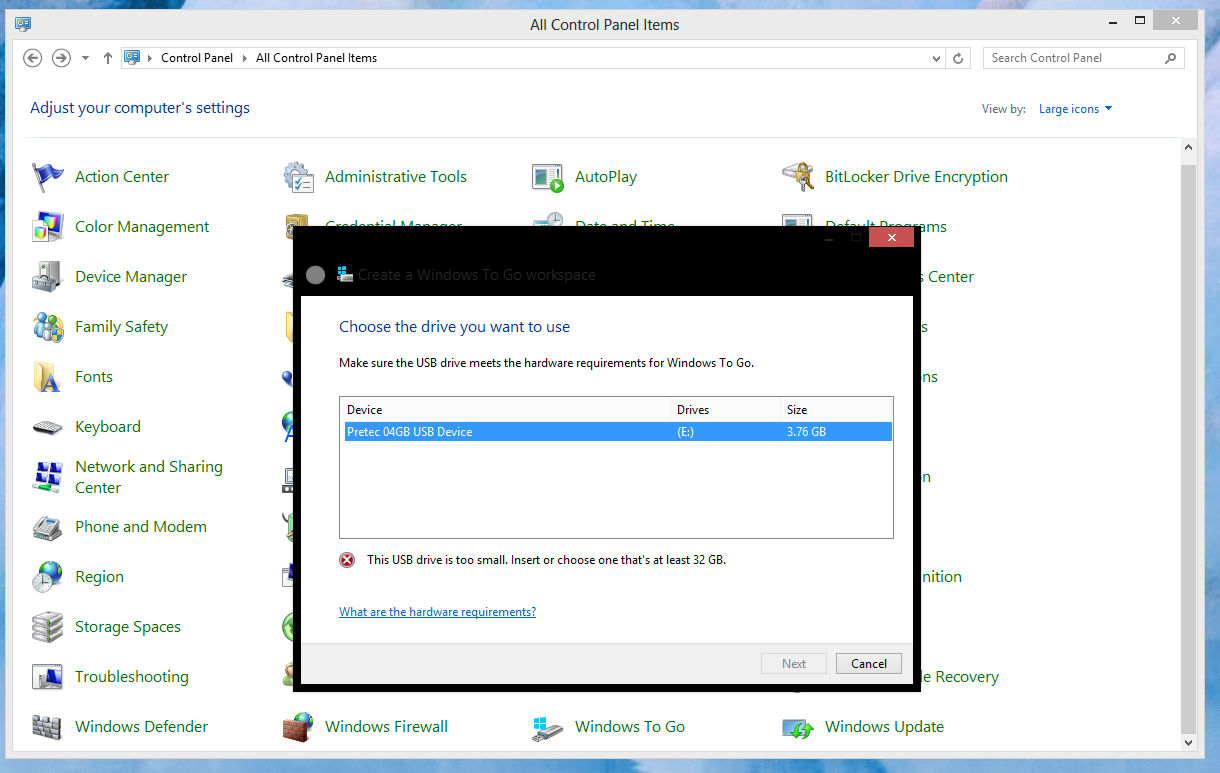This screenshot has width=1220, height=773.
Task: Click the search magnifier icon
Action: (x=1171, y=58)
